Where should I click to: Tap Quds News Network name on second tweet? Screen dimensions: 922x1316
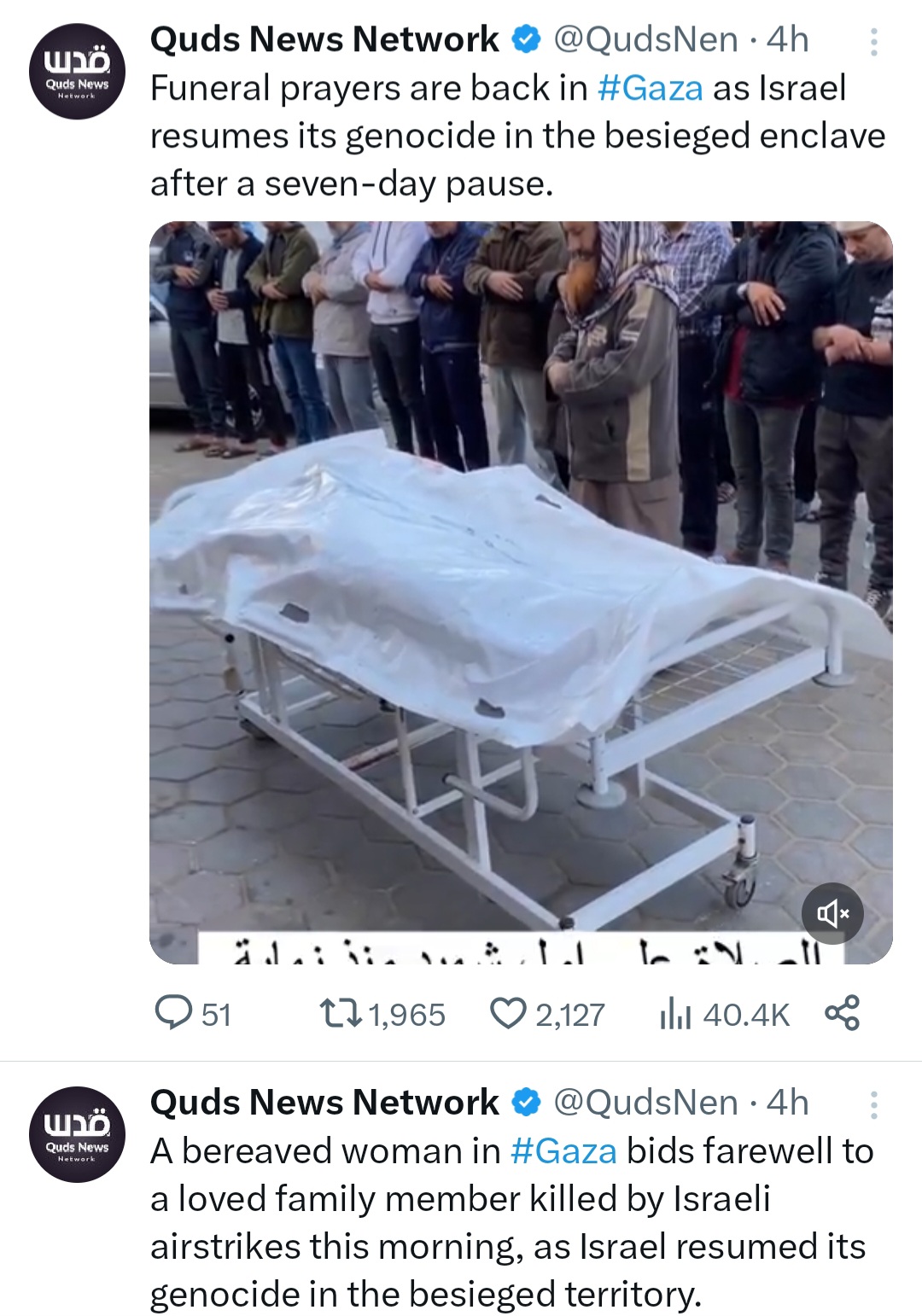click(x=324, y=1103)
